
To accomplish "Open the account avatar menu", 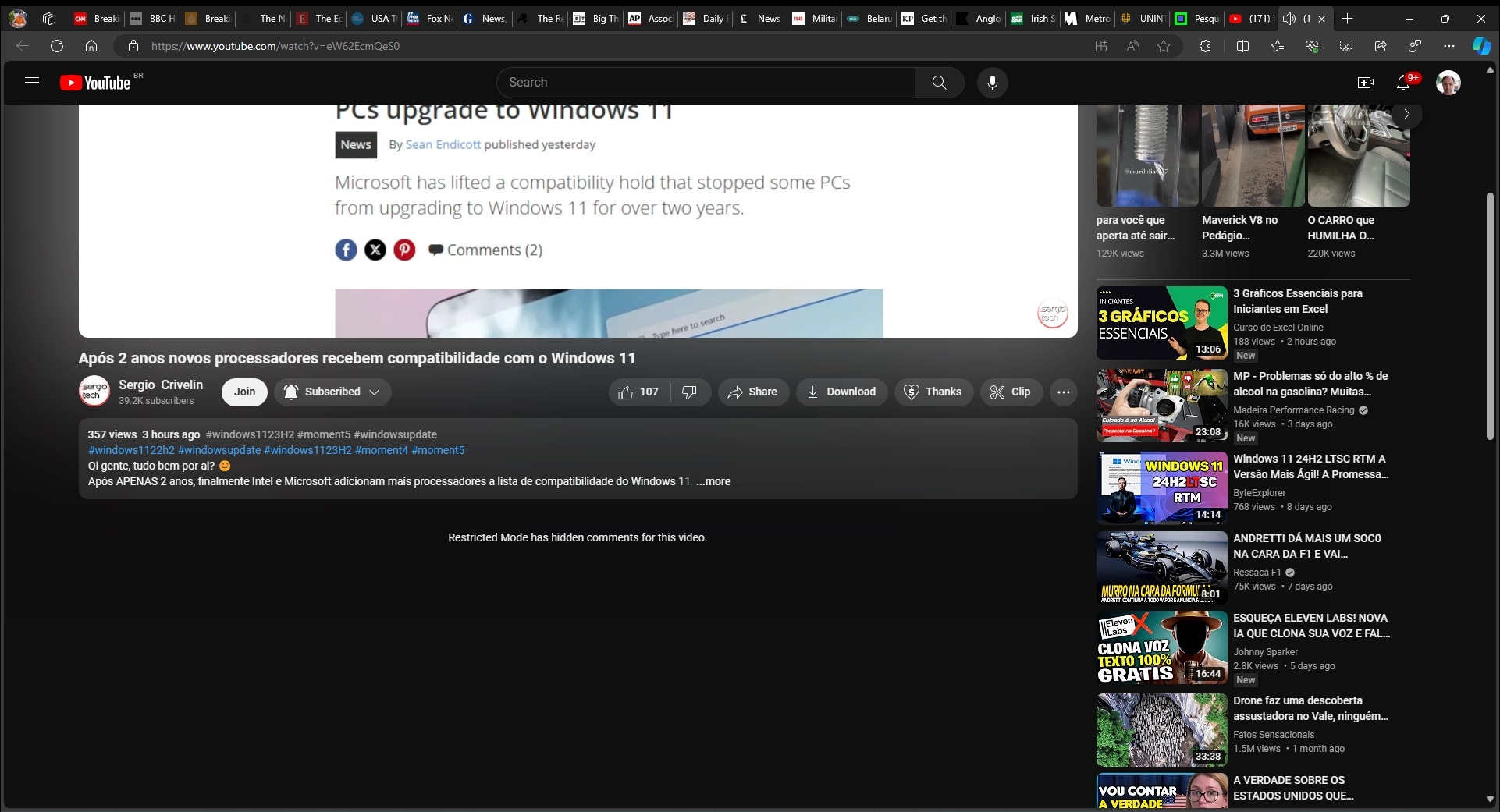I will pyautogui.click(x=1448, y=83).
